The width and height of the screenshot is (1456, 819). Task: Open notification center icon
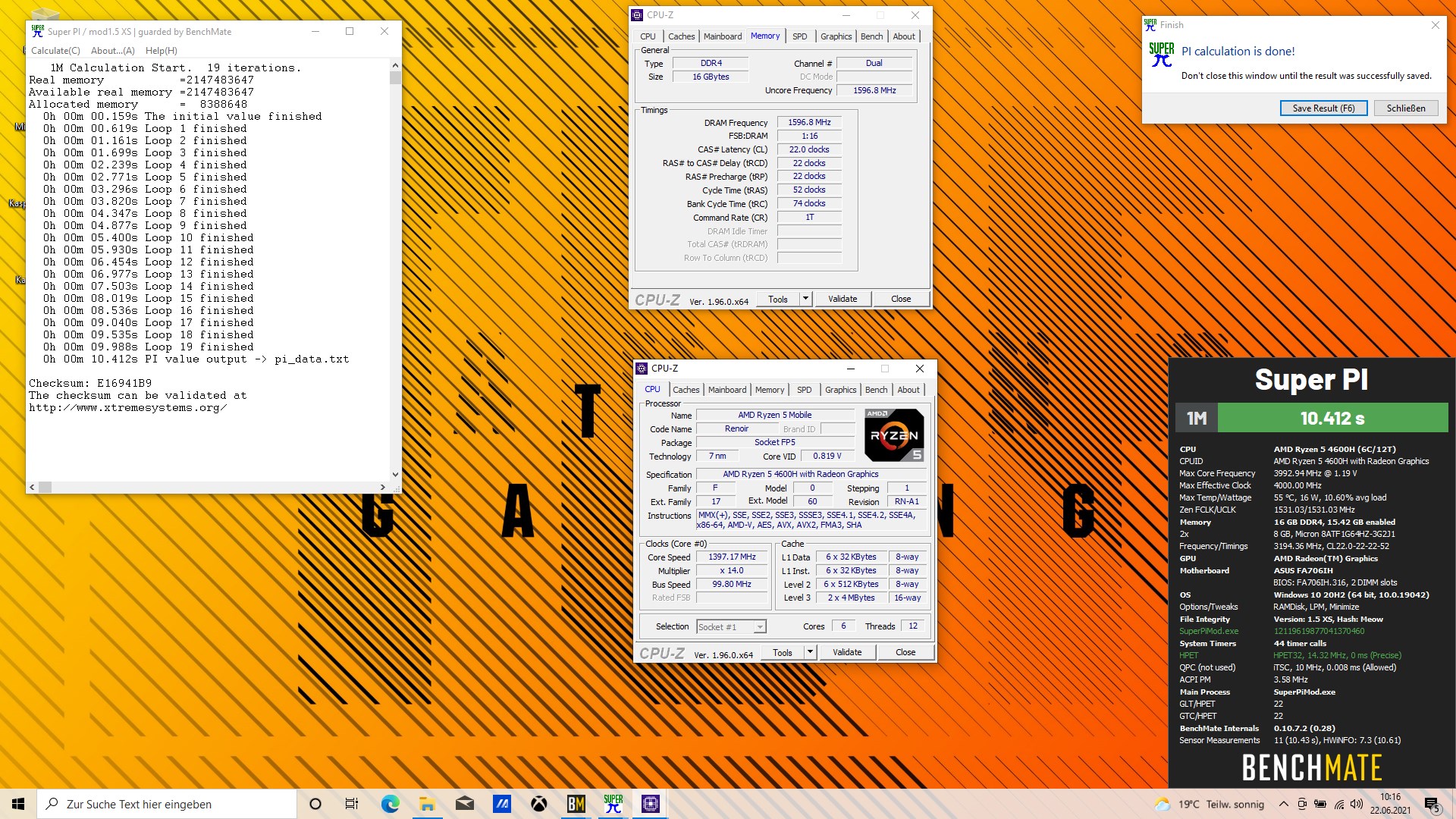point(1432,804)
